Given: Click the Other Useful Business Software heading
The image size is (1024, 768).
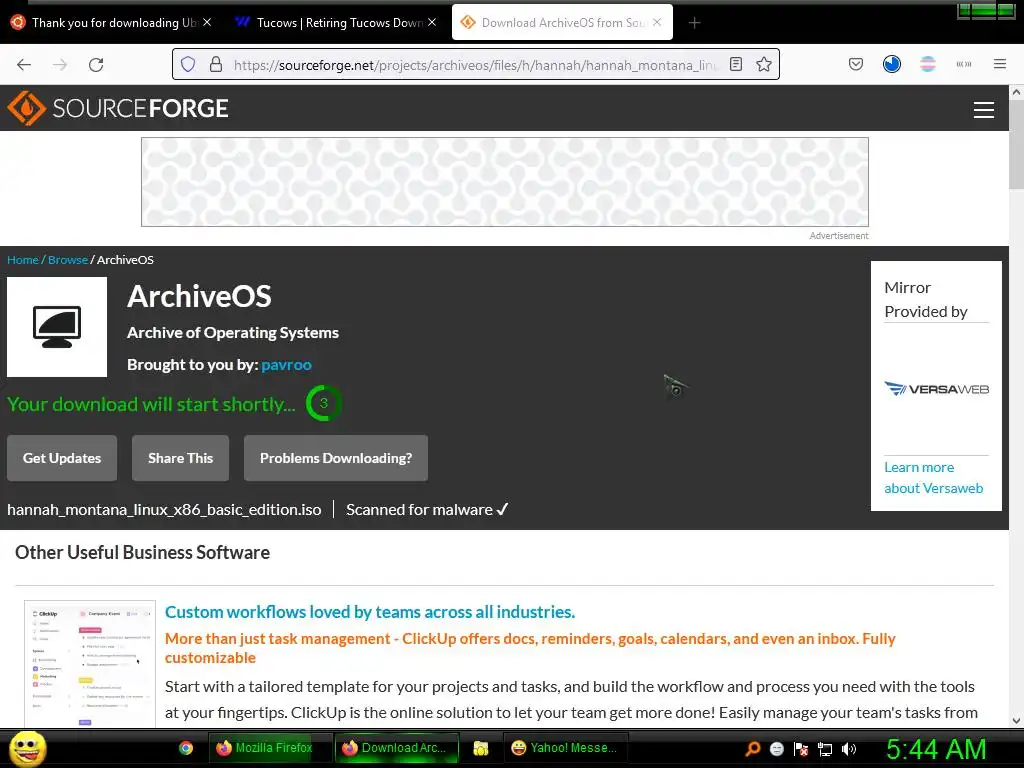Looking at the screenshot, I should pyautogui.click(x=142, y=552).
